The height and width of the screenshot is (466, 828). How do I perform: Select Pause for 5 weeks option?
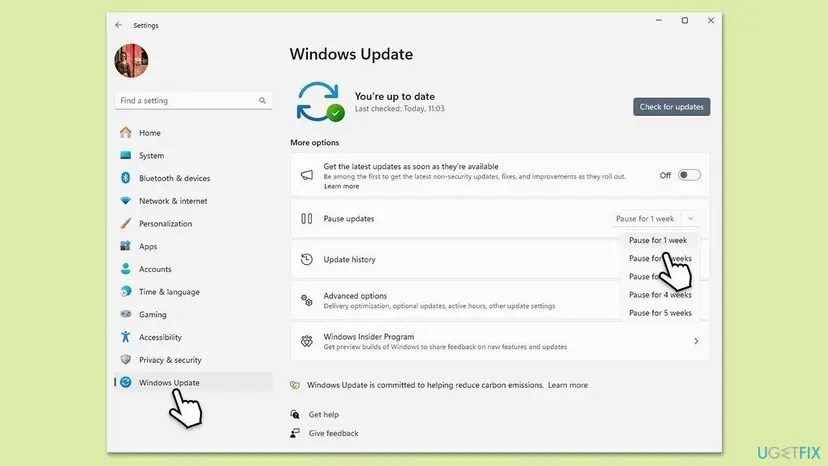660,313
